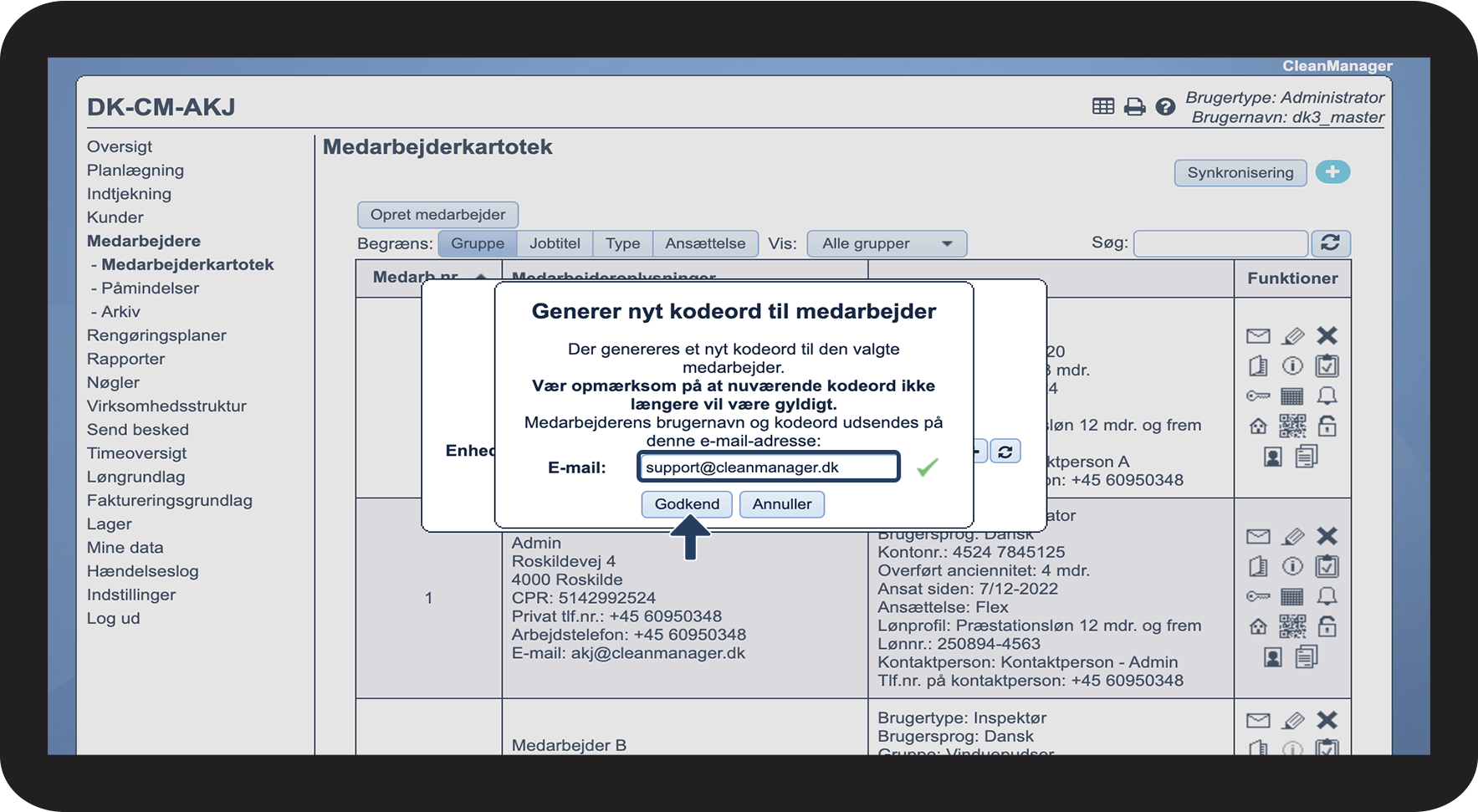The image size is (1478, 812).
Task: Select the Type filter tab
Action: [623, 243]
